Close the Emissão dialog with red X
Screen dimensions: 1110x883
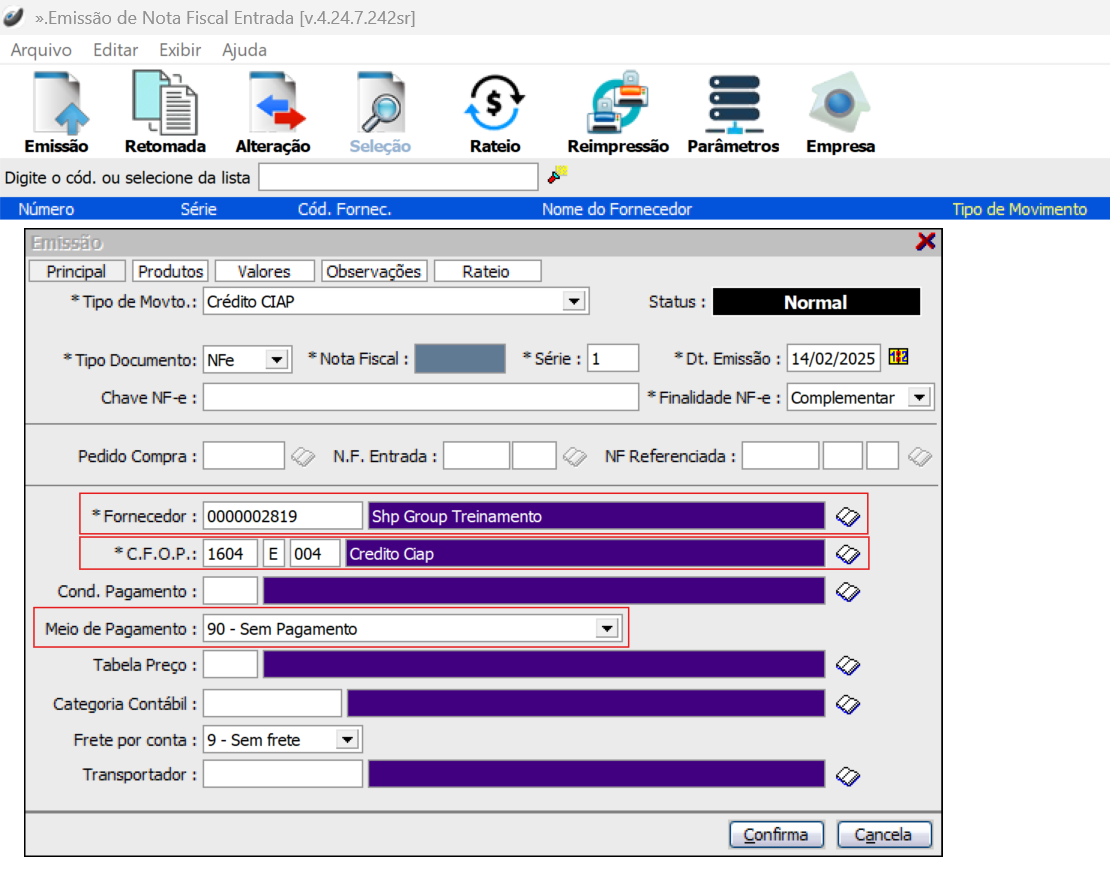926,241
